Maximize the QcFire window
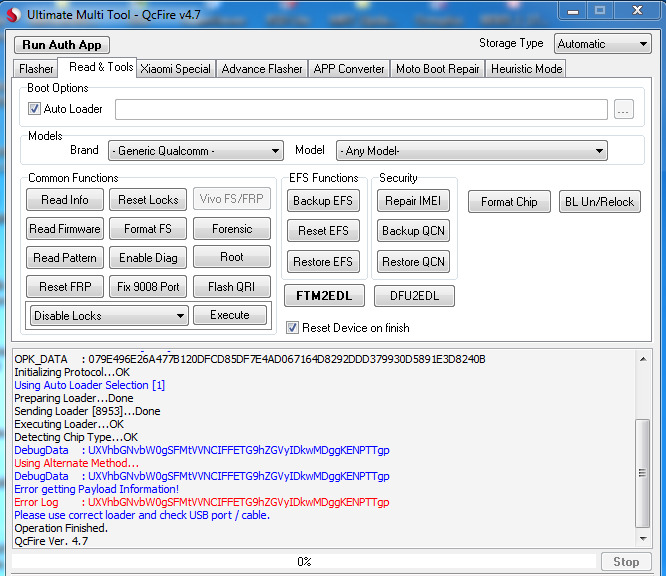The image size is (666, 576). point(600,11)
